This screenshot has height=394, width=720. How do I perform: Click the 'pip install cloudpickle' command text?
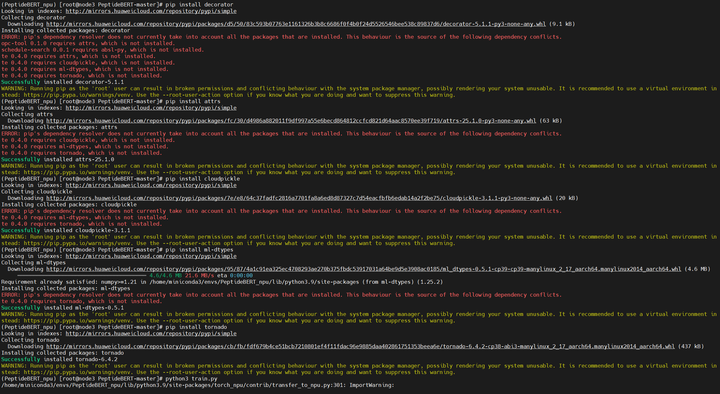[x=202, y=179]
